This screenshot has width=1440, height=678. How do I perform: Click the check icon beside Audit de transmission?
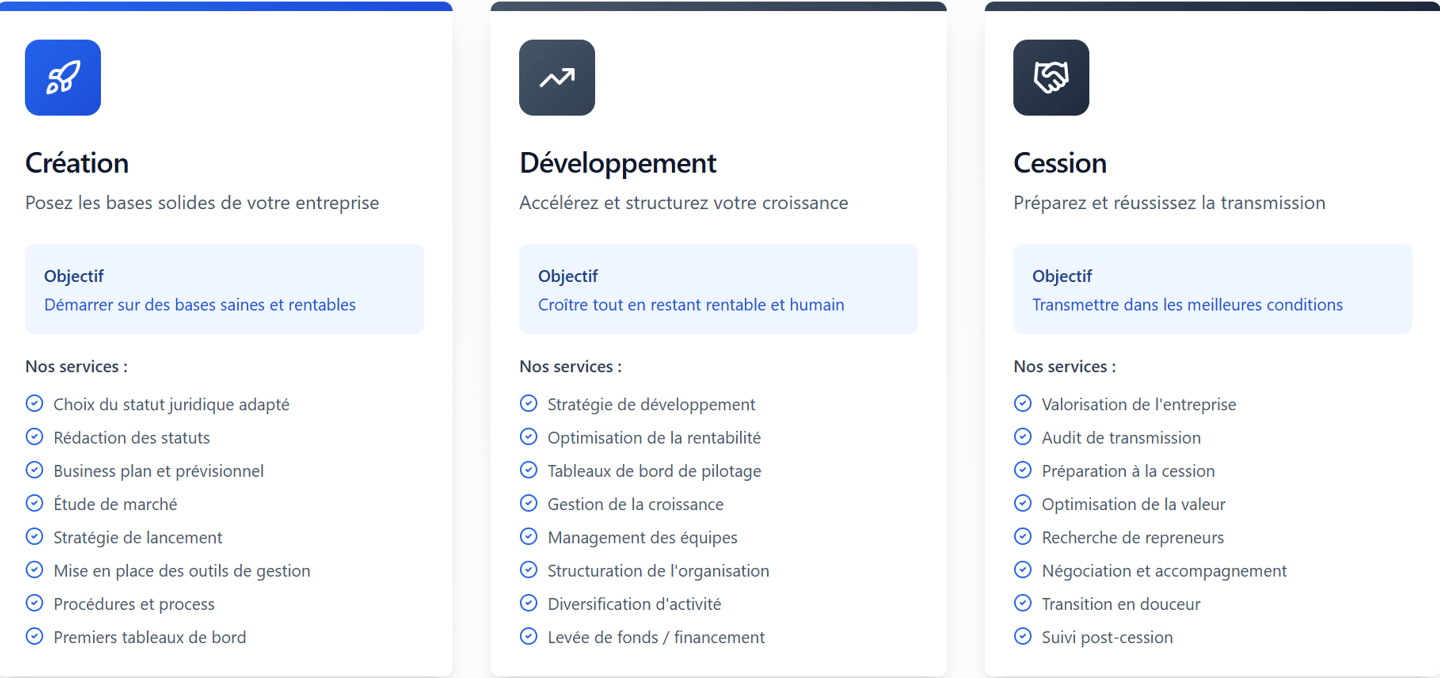[1022, 437]
